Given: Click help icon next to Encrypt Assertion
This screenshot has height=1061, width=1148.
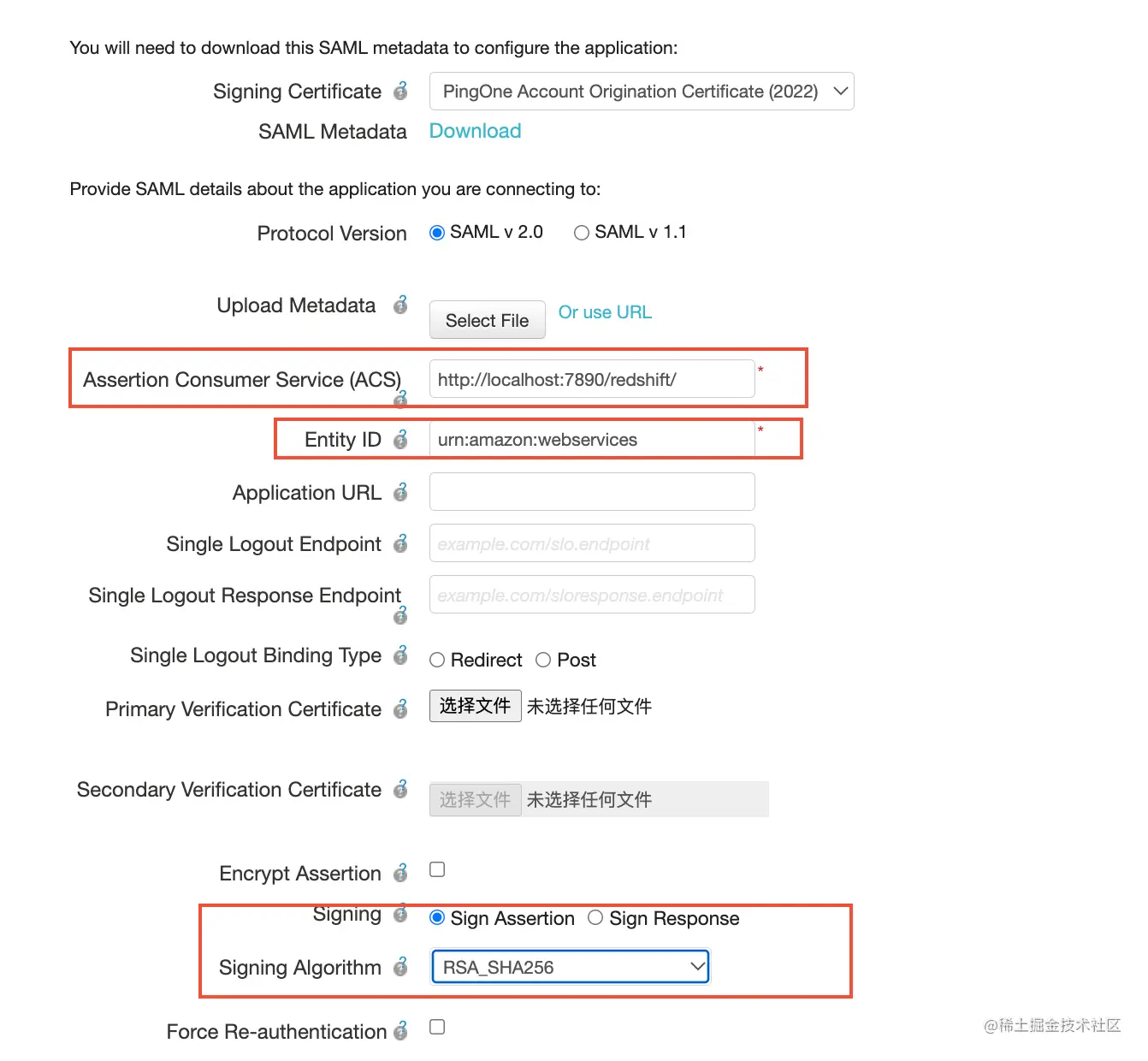Looking at the screenshot, I should (400, 873).
